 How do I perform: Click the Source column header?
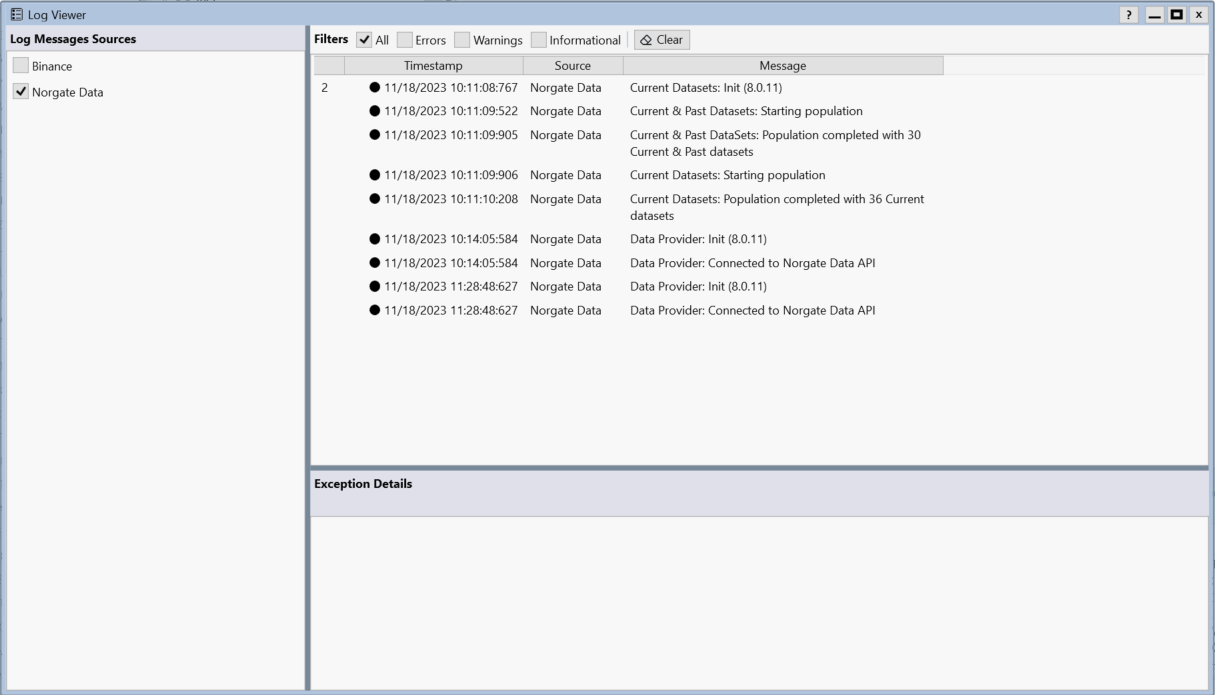(572, 66)
